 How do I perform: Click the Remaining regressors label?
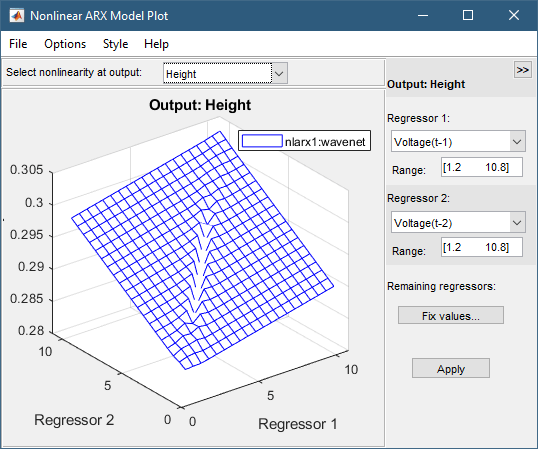[x=441, y=286]
